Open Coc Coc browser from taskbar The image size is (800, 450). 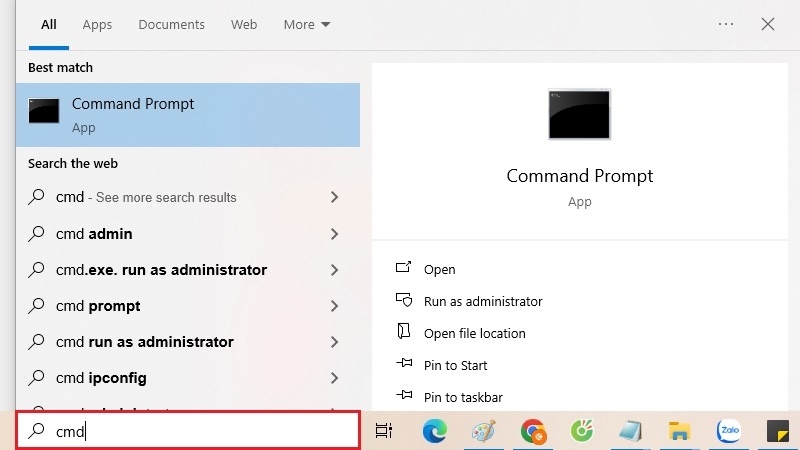pyautogui.click(x=582, y=431)
